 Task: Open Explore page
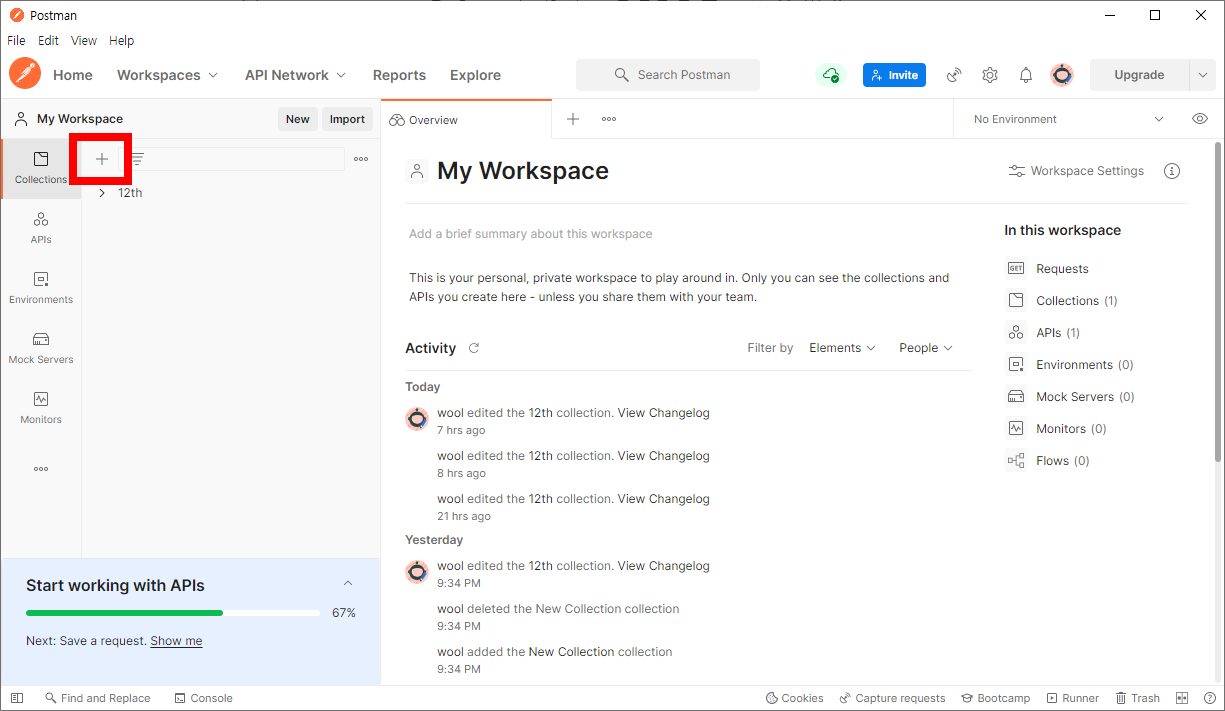(475, 75)
